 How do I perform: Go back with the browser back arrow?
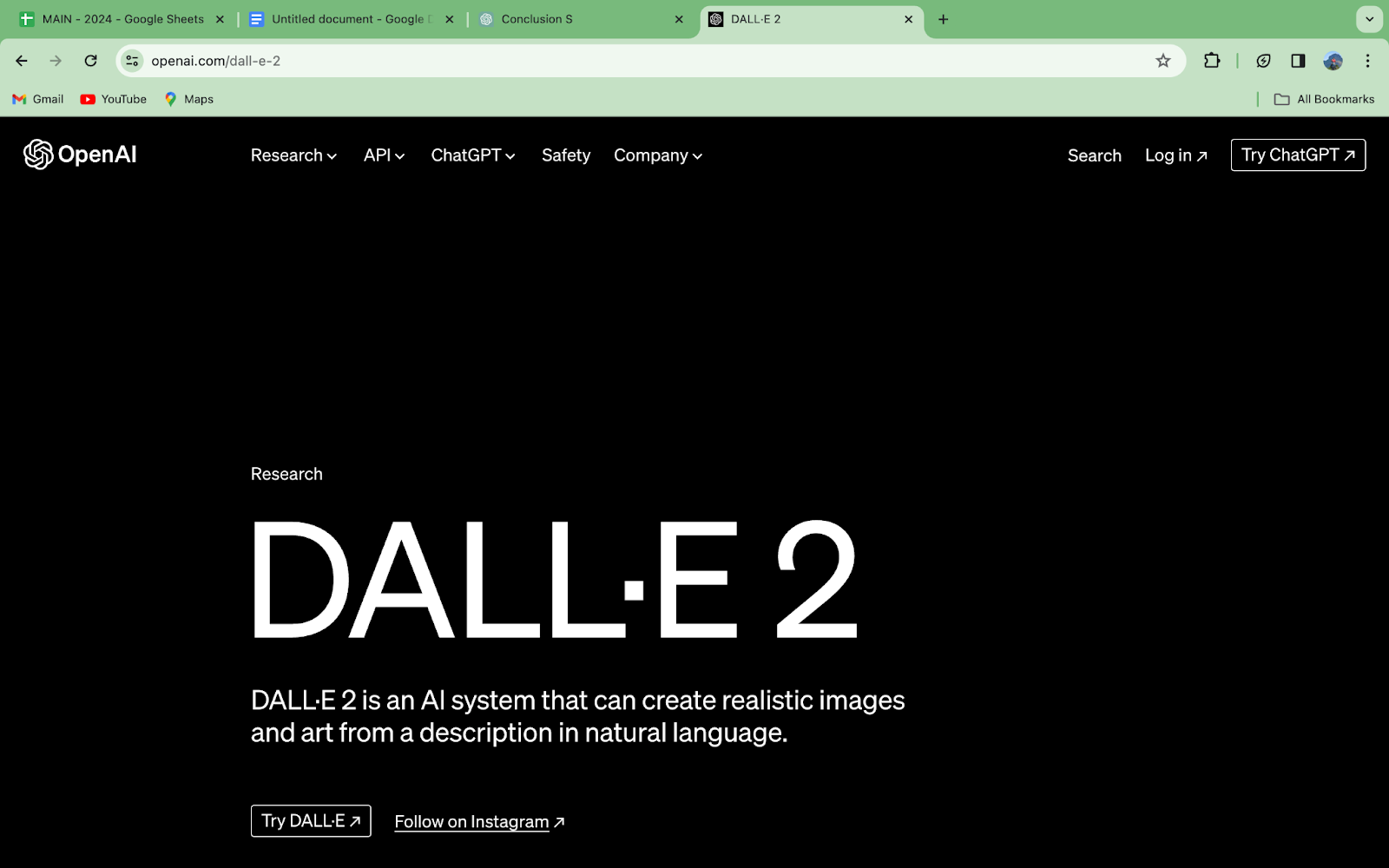tap(22, 61)
